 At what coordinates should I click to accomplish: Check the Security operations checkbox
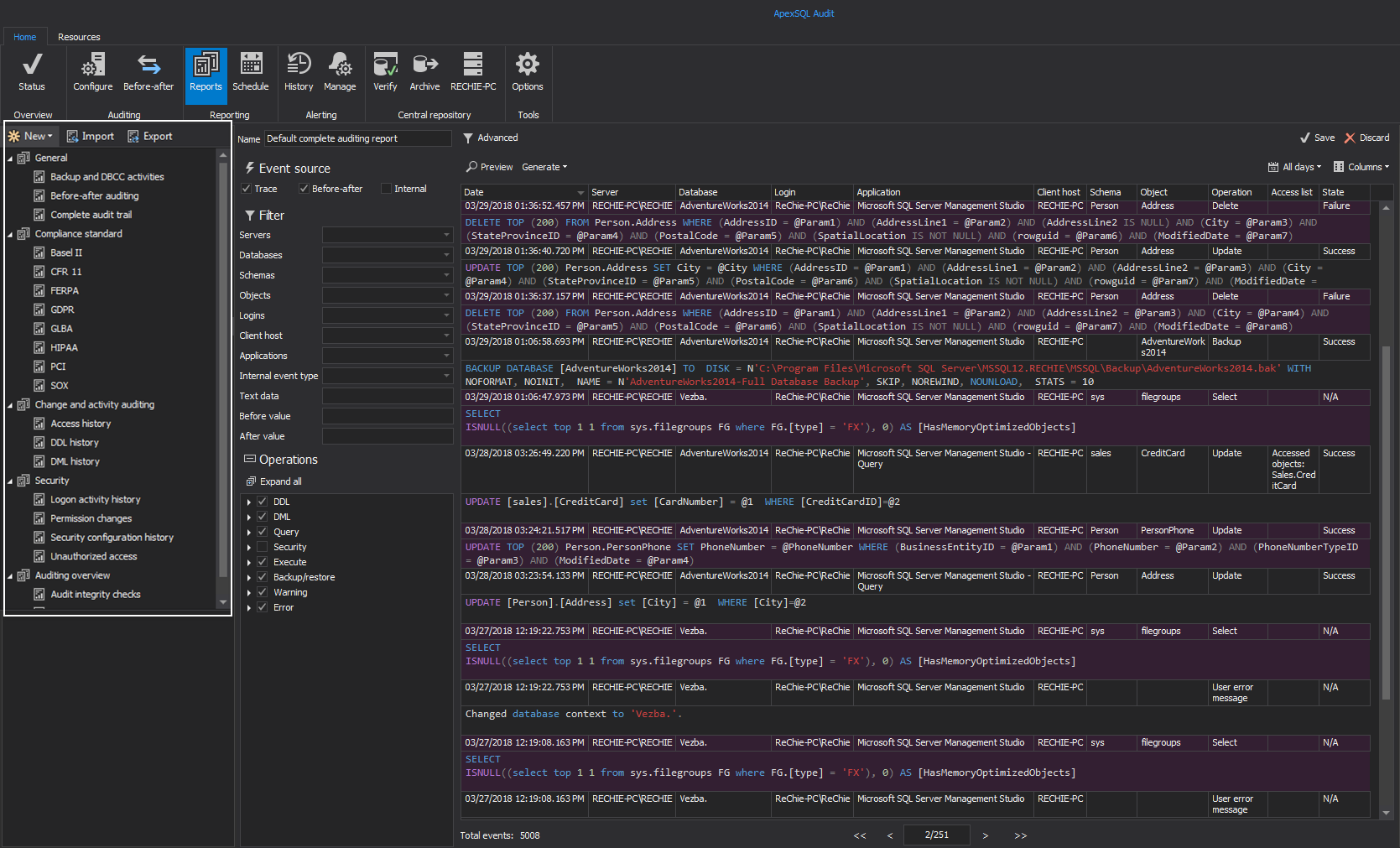263,547
